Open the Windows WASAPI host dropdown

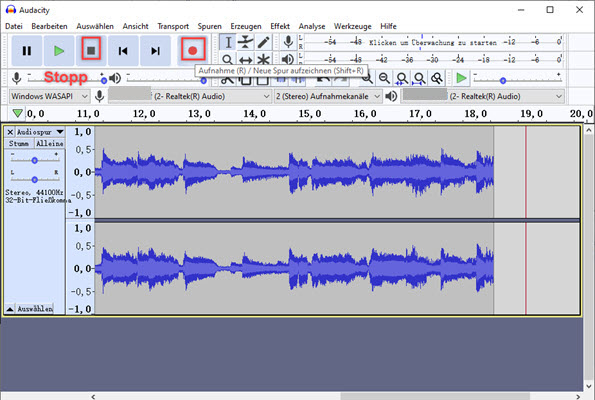tap(49, 96)
